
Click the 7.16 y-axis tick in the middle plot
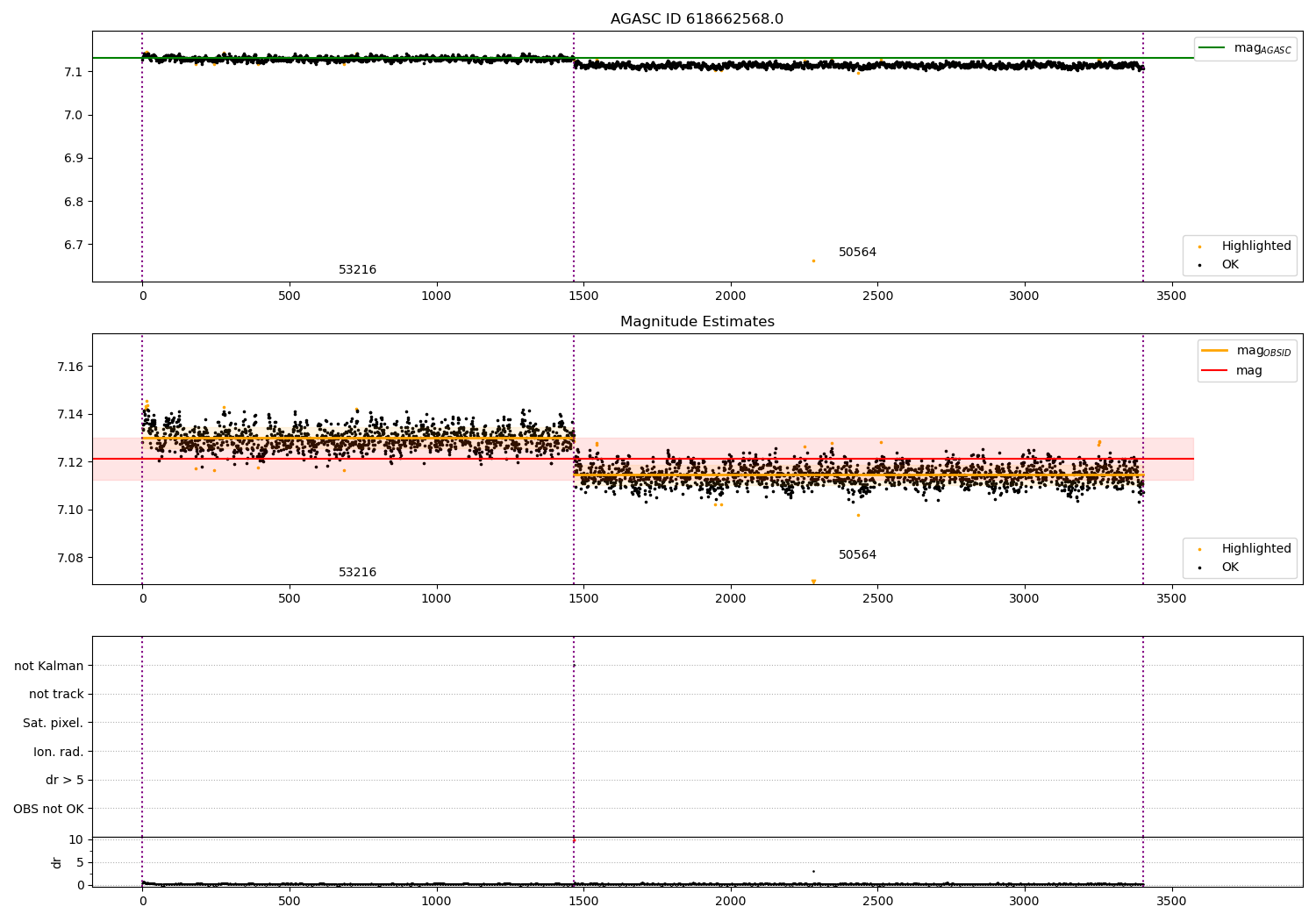(70, 367)
